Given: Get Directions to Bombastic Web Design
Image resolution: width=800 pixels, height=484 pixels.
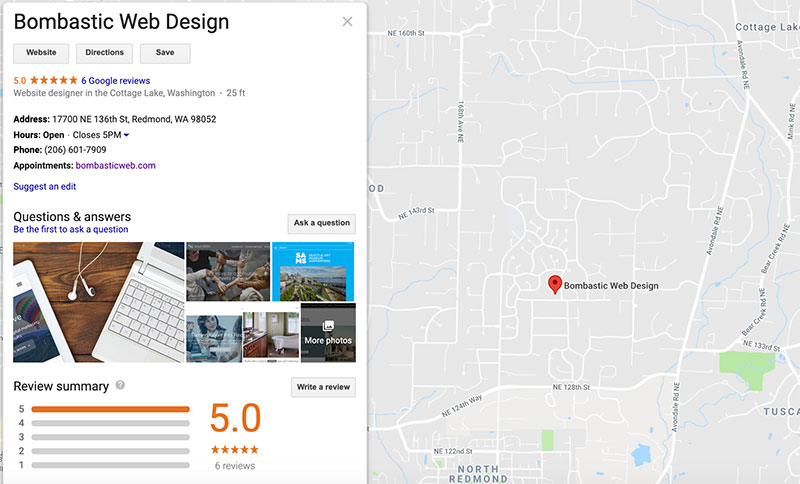Looking at the screenshot, I should 104,53.
